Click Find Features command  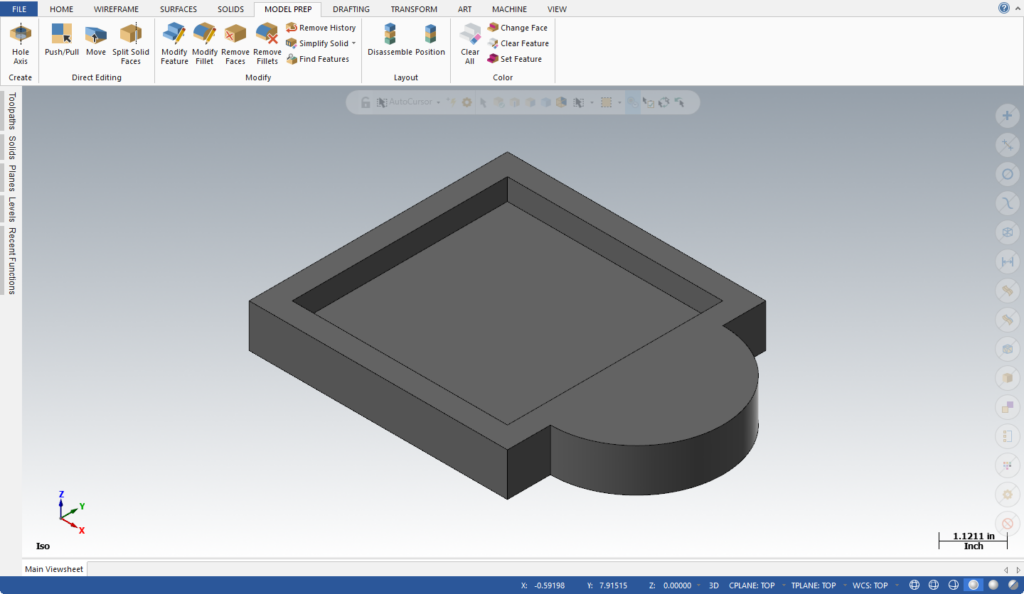tap(318, 59)
